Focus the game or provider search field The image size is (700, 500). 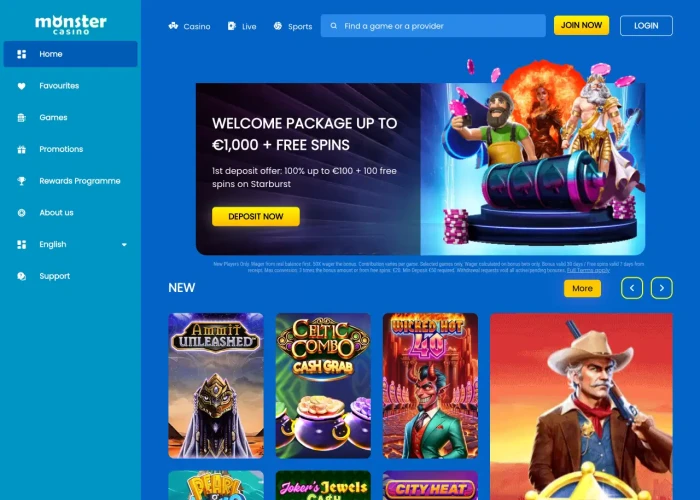(x=433, y=26)
